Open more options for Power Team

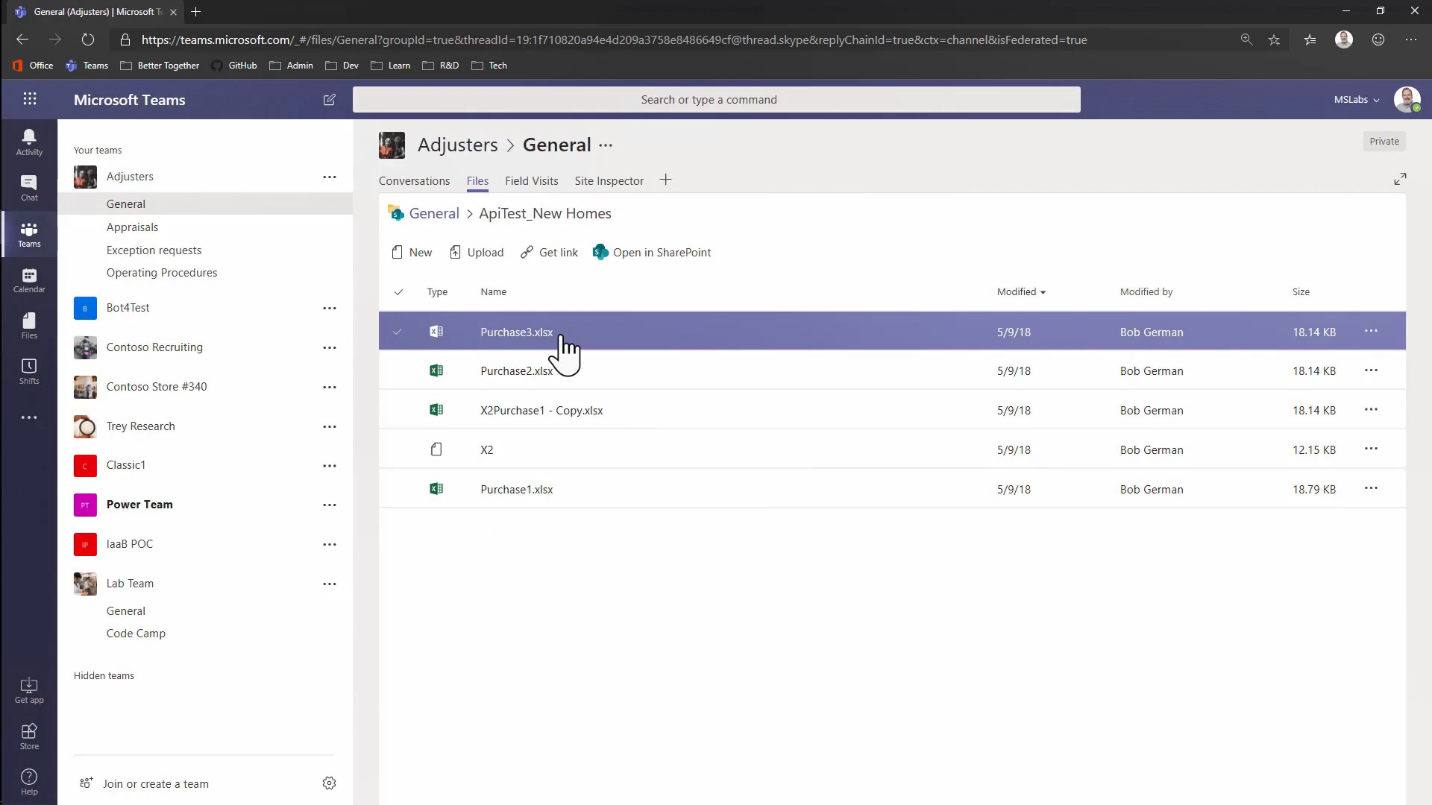click(329, 505)
